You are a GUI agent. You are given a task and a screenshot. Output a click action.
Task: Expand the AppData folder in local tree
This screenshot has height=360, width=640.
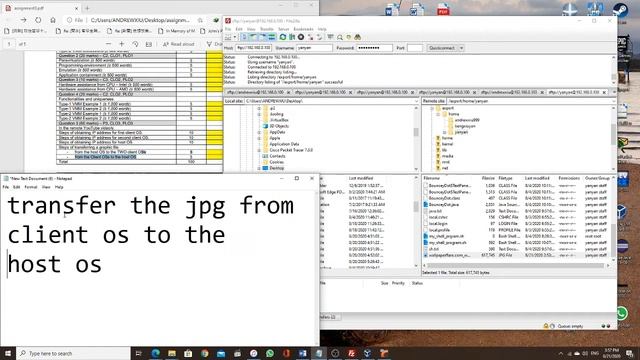[259, 132]
